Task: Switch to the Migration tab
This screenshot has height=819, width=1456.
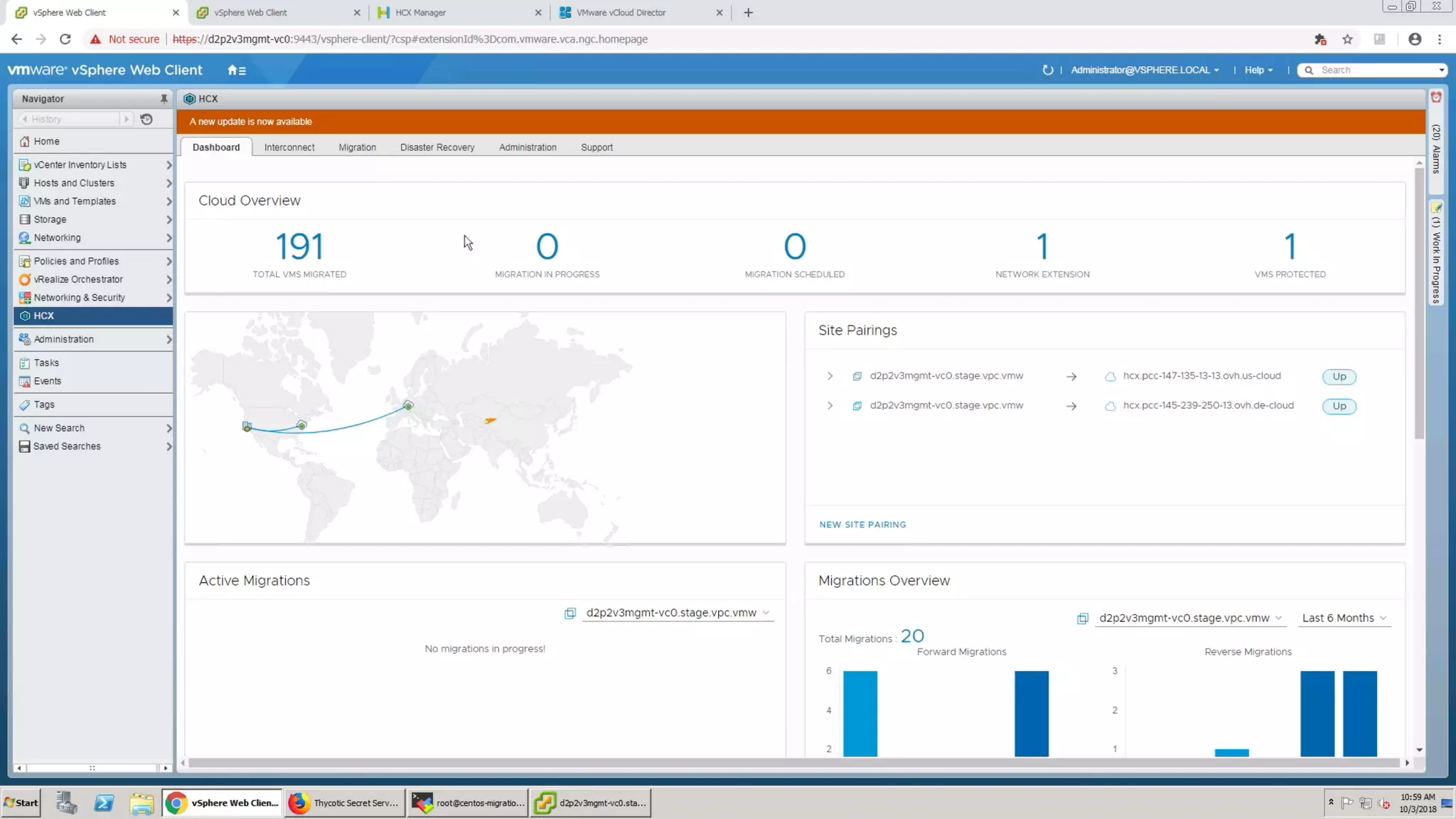Action: (357, 147)
